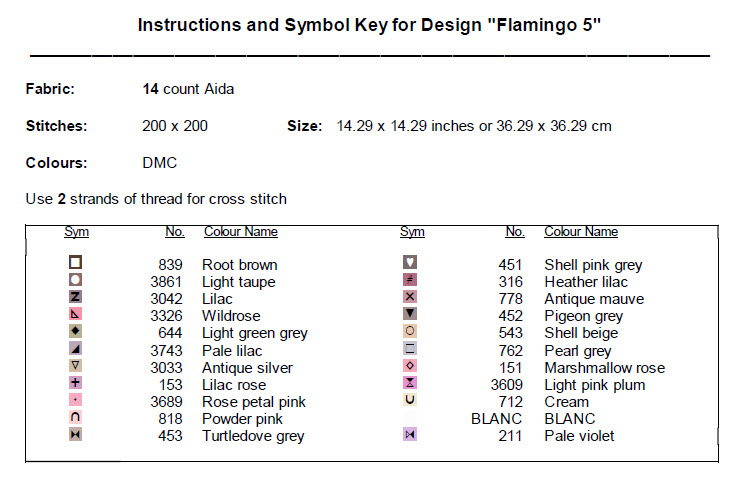Click the Lilac Z symbol
Screen dimensions: 739x477
[x=76, y=297]
